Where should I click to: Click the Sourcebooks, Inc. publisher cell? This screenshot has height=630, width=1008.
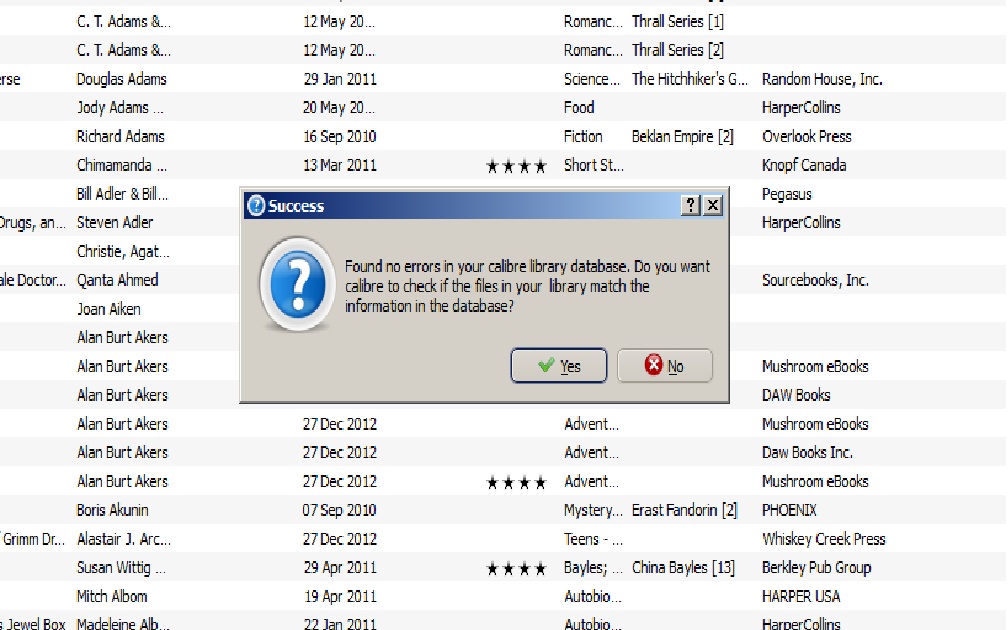pyautogui.click(x=815, y=280)
